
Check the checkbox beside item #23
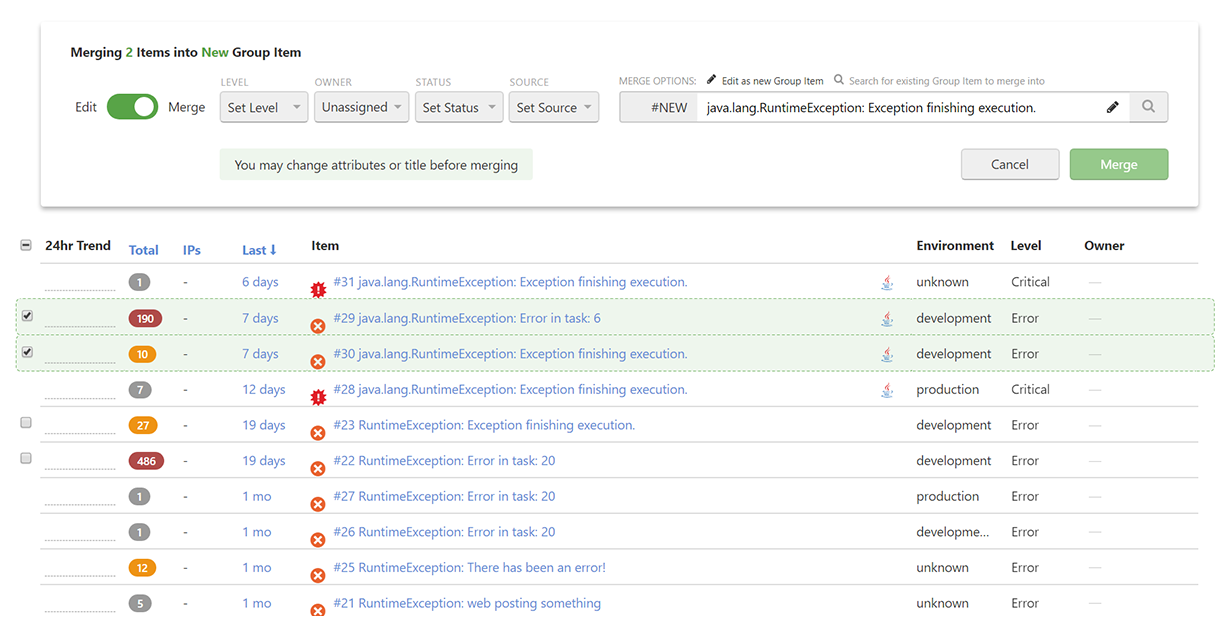coord(26,422)
